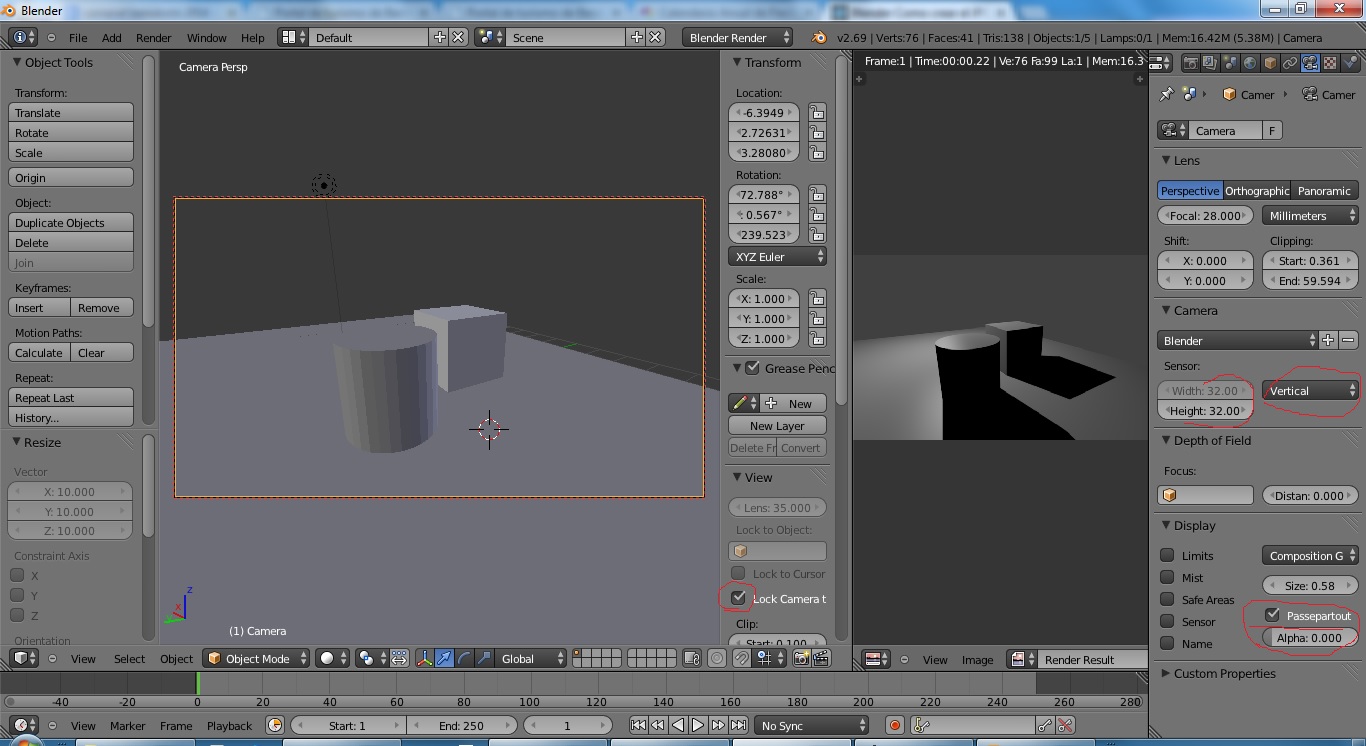Click the Duplicate Objects button
Image resolution: width=1366 pixels, height=746 pixels.
71,223
